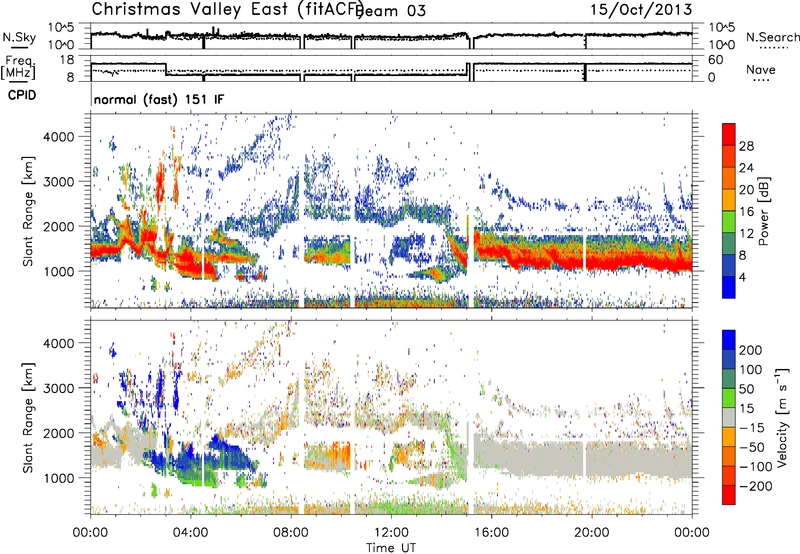Click the 1000 tick of power panel

tap(58, 271)
